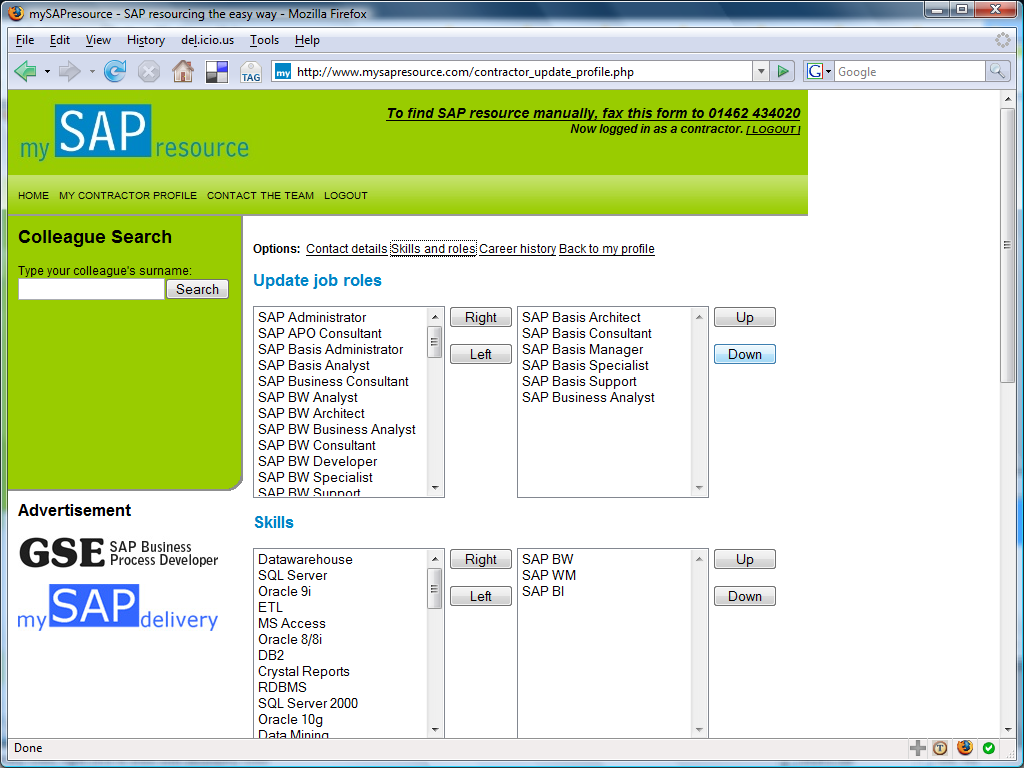
Task: Click available job roles list scroll-down arrow
Action: coord(435,488)
